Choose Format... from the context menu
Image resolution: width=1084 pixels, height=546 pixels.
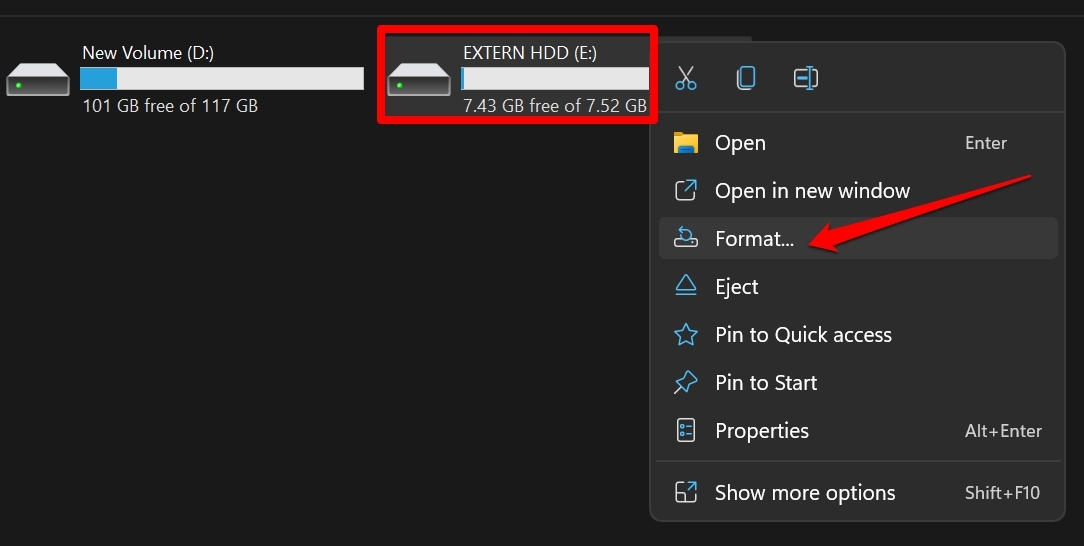[858, 238]
